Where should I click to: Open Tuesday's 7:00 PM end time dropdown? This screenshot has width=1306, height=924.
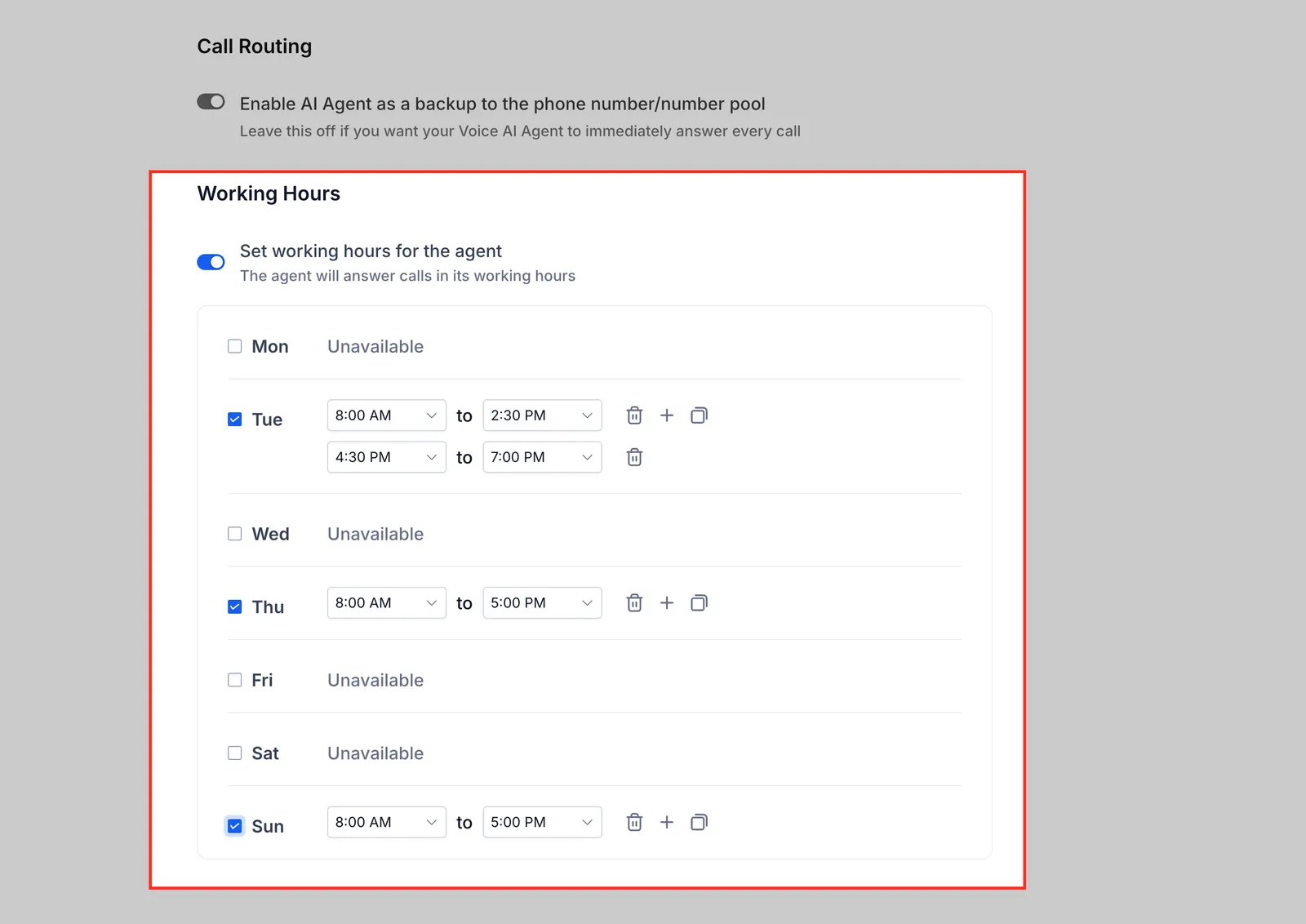[x=542, y=457]
